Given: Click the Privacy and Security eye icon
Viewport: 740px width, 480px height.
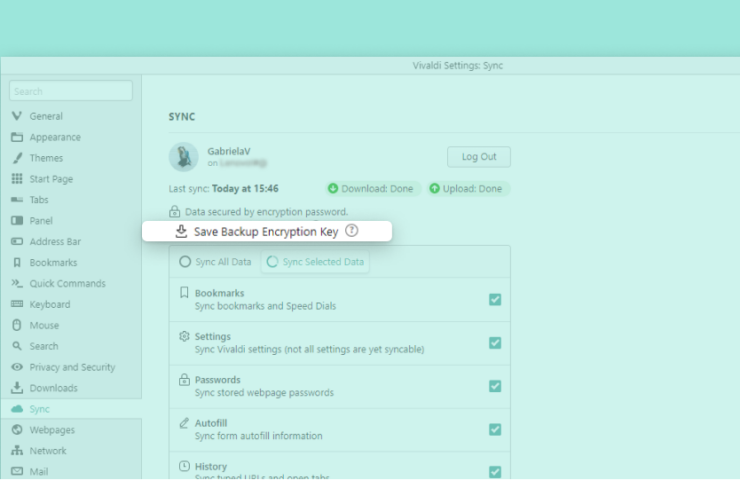Looking at the screenshot, I should (17, 367).
